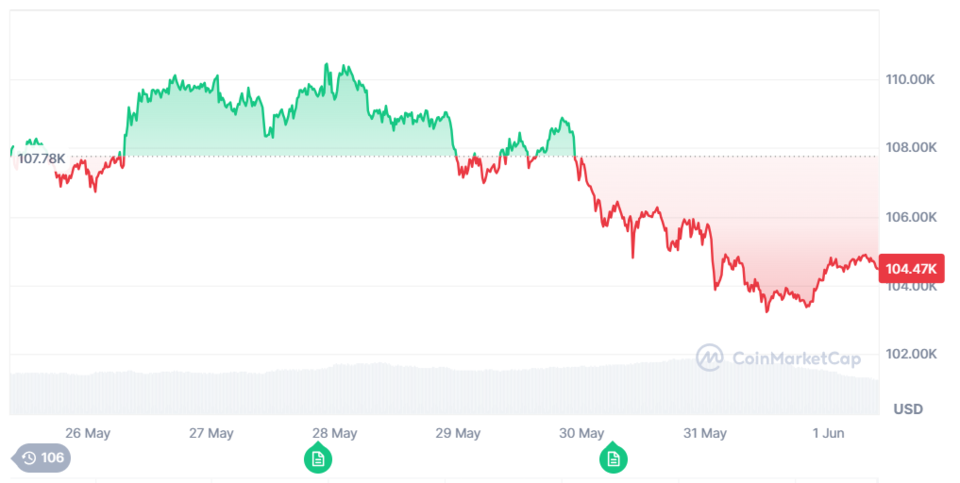Click the 106.00K price axis label

click(910, 217)
